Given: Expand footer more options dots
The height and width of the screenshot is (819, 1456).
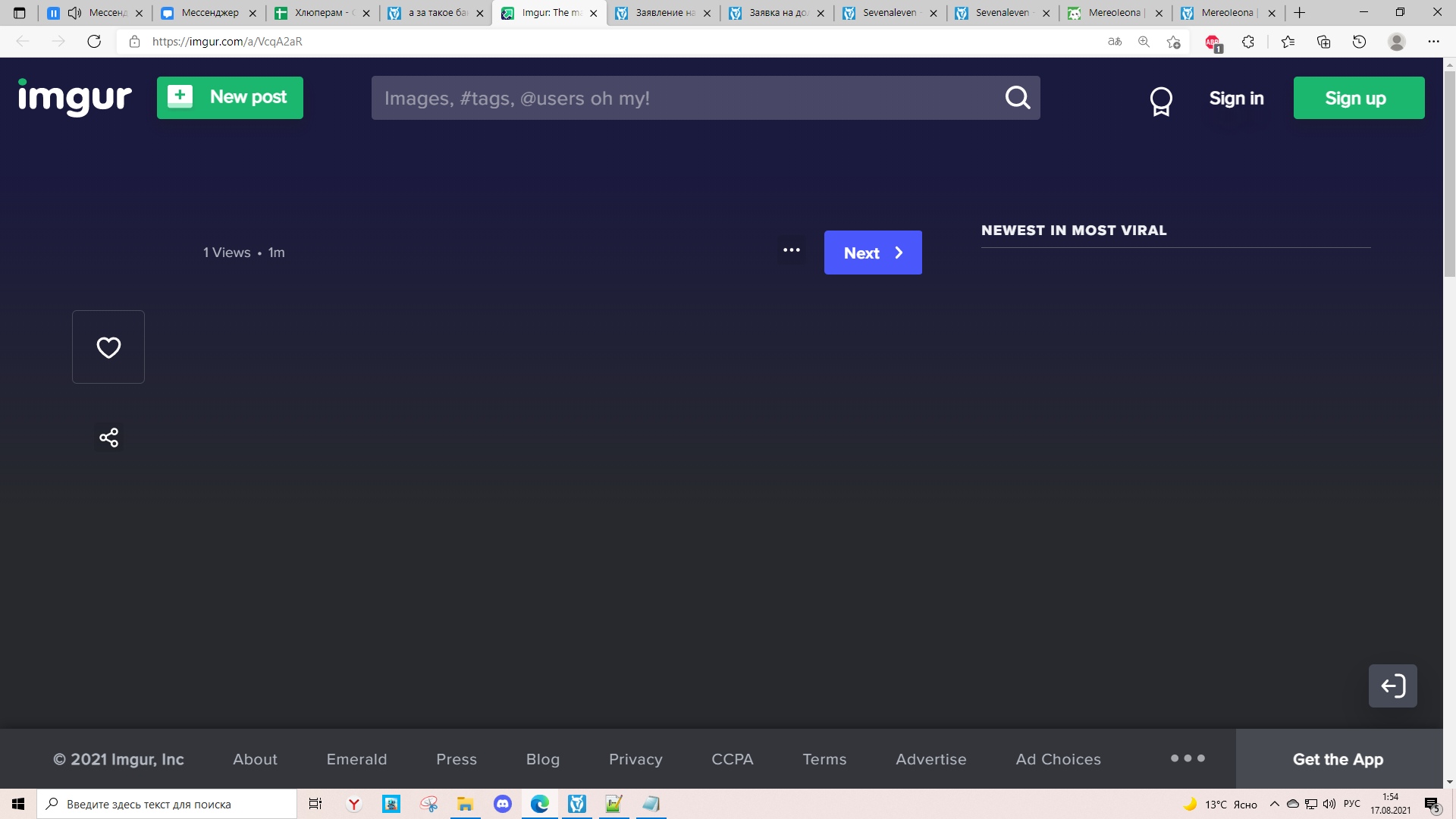Looking at the screenshot, I should point(1187,758).
